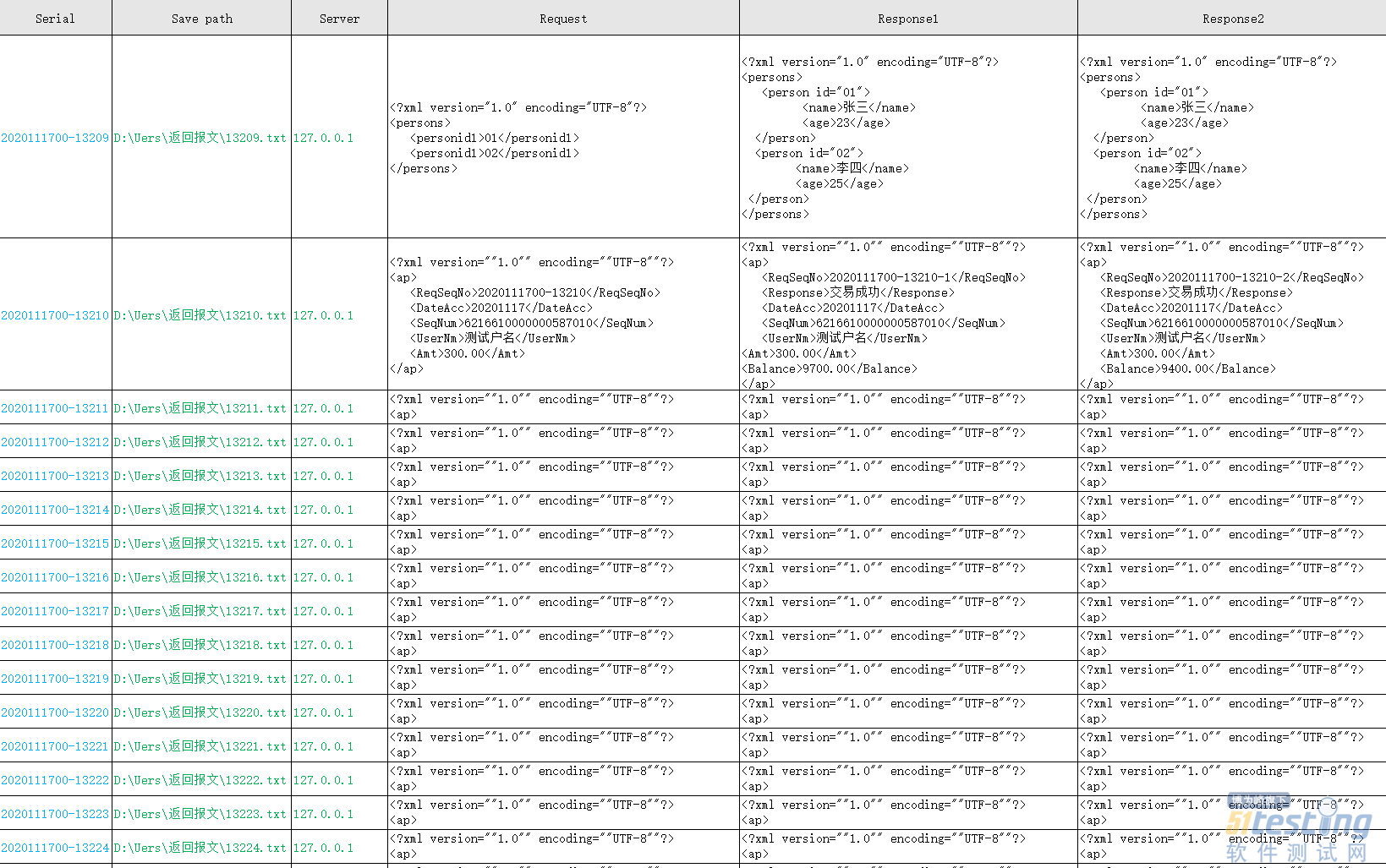Click the Request column header
Image resolution: width=1386 pixels, height=868 pixels.
click(563, 18)
